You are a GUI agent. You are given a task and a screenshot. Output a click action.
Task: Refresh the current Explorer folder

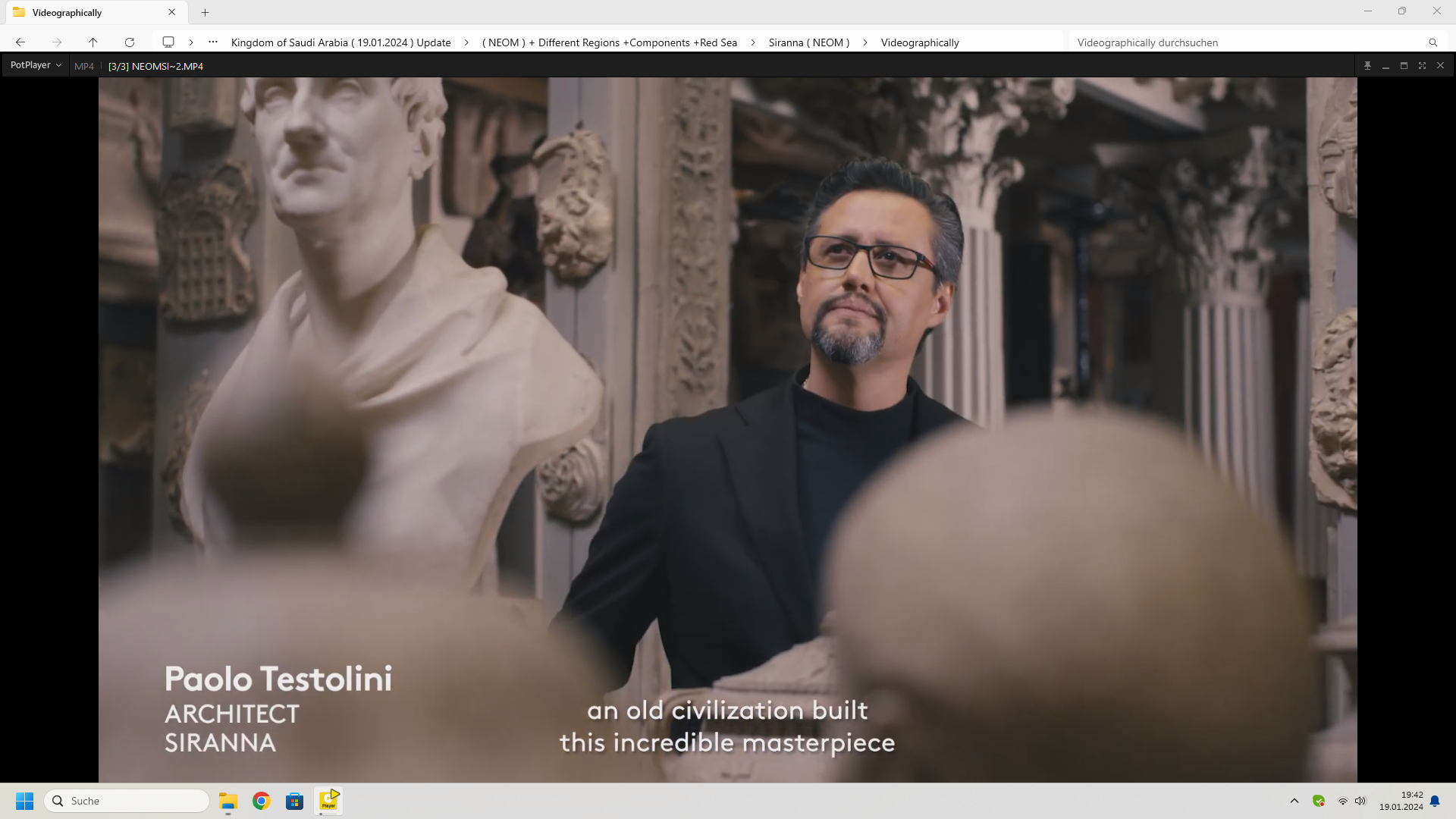pos(130,42)
